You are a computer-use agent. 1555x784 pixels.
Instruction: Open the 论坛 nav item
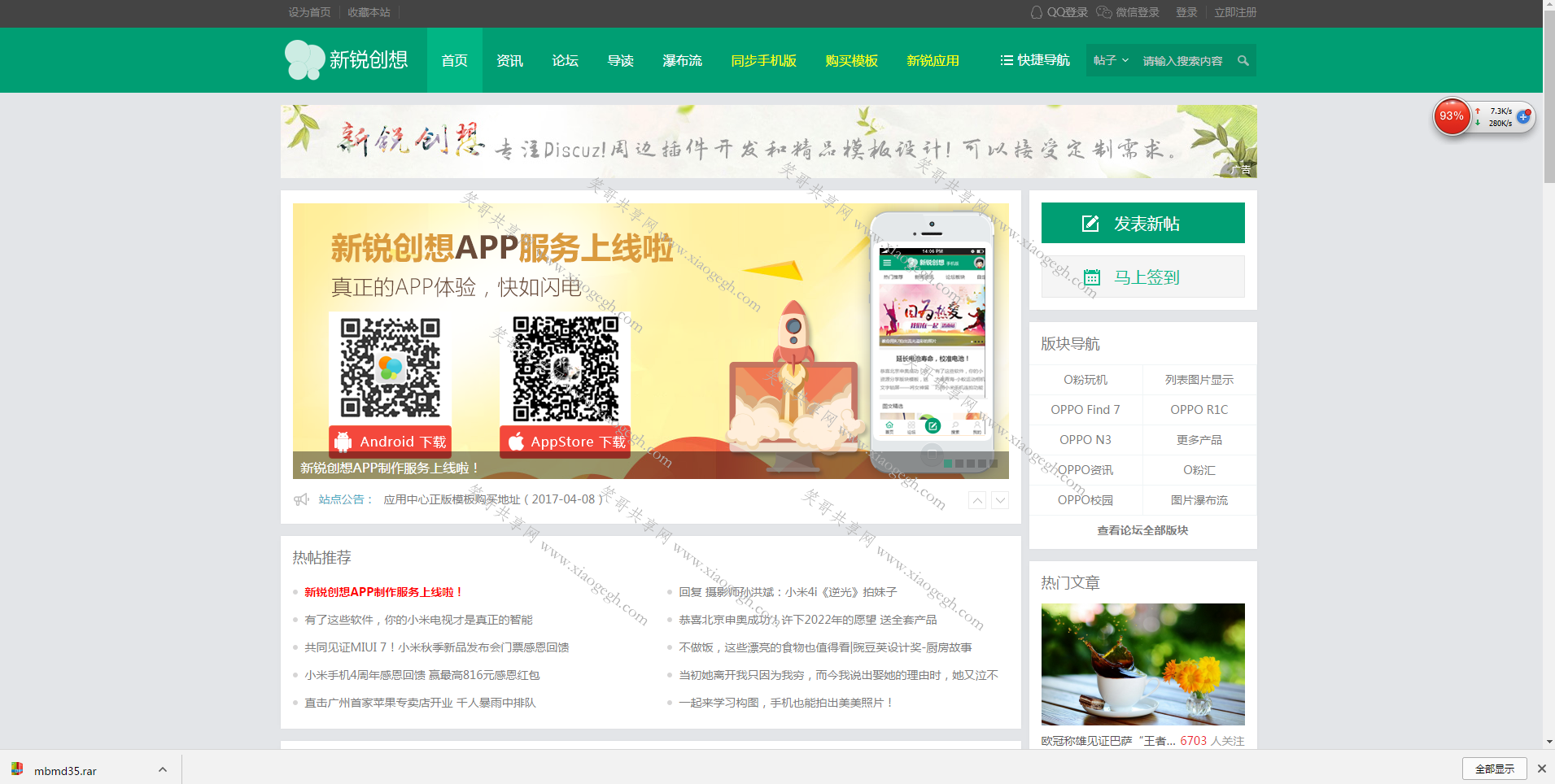click(565, 60)
